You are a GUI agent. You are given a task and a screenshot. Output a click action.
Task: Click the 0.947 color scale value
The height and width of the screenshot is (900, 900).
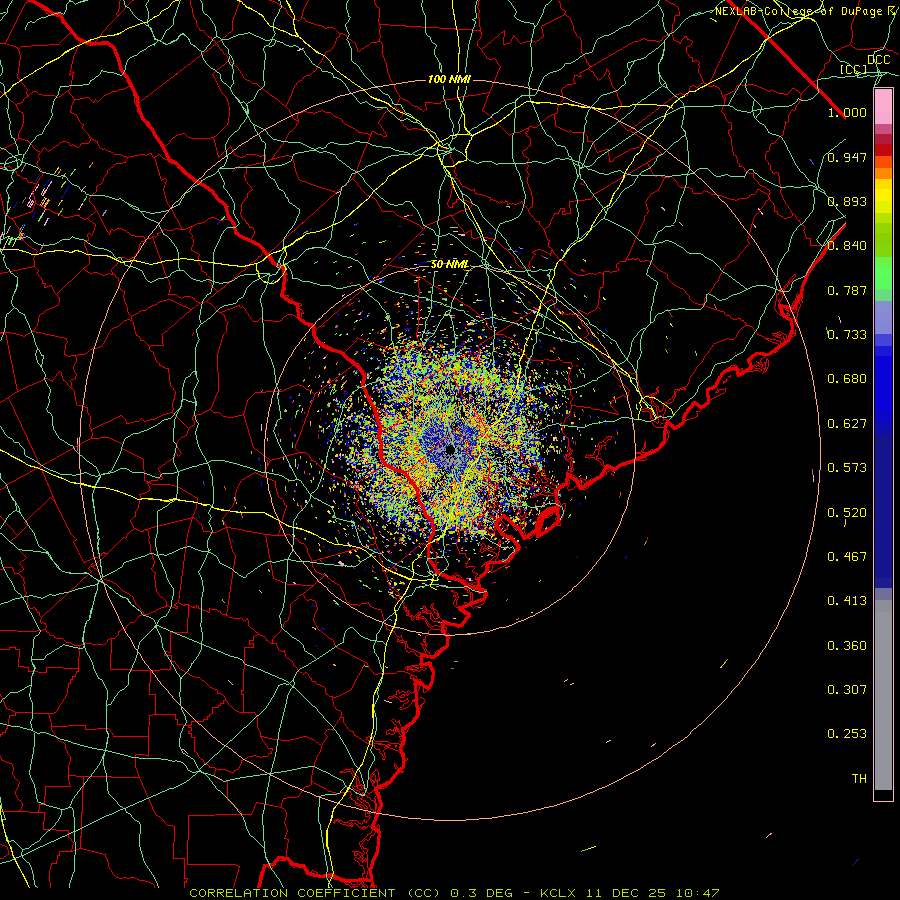847,157
